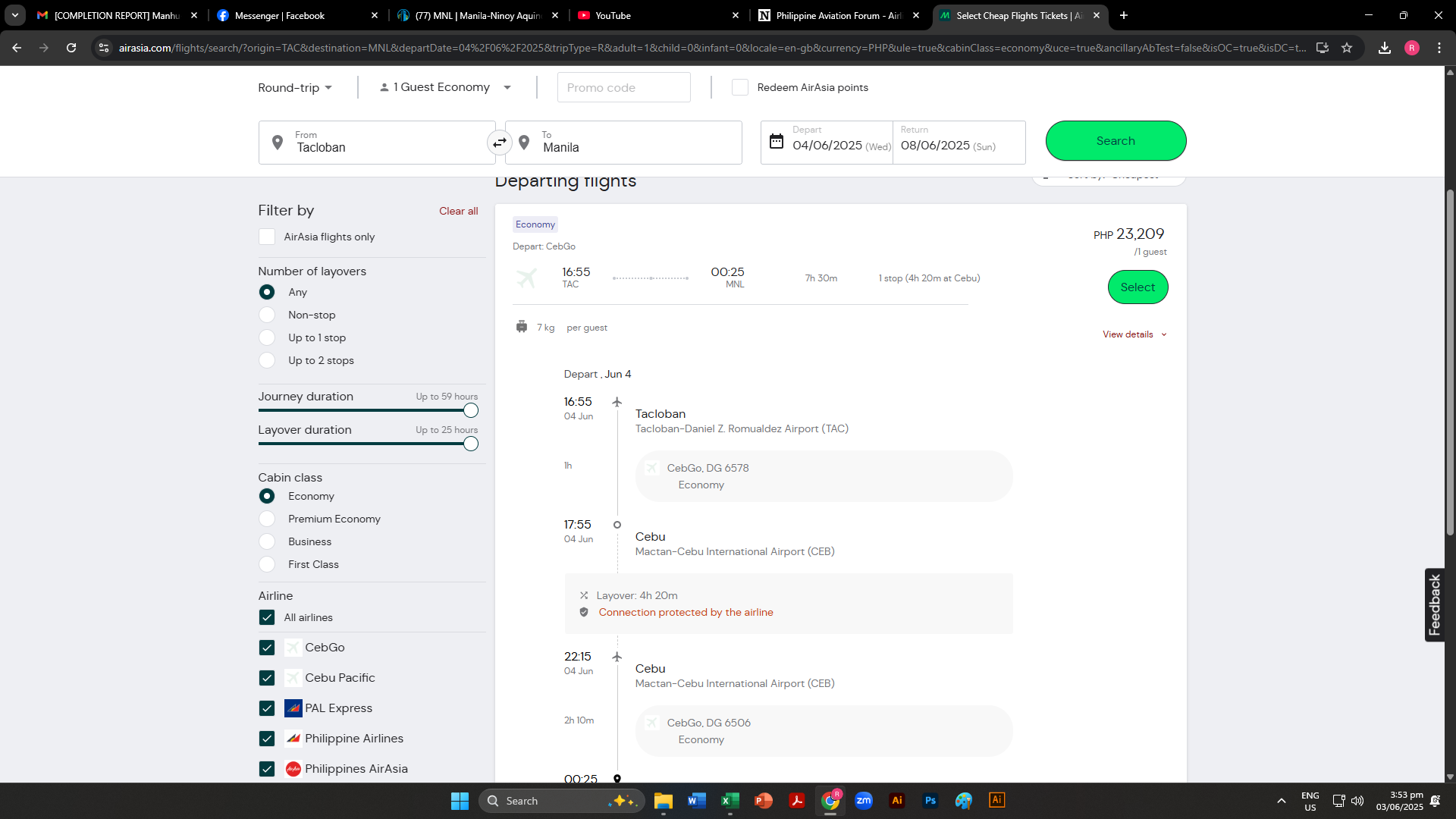Open Chrome downloads icon

tap(1385, 48)
